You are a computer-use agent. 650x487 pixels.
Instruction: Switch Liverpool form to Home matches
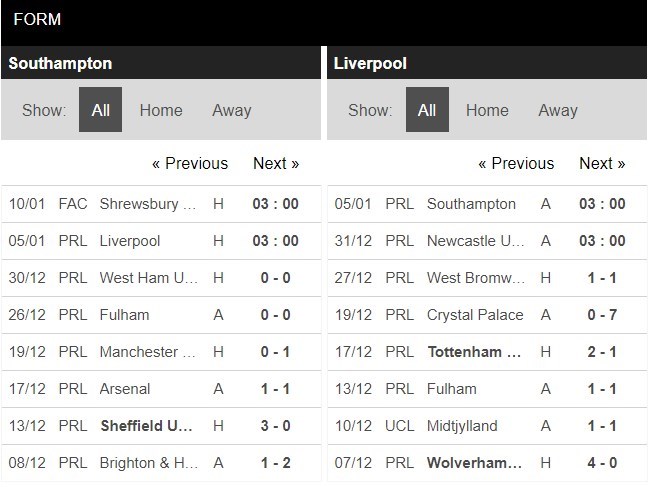pos(487,110)
